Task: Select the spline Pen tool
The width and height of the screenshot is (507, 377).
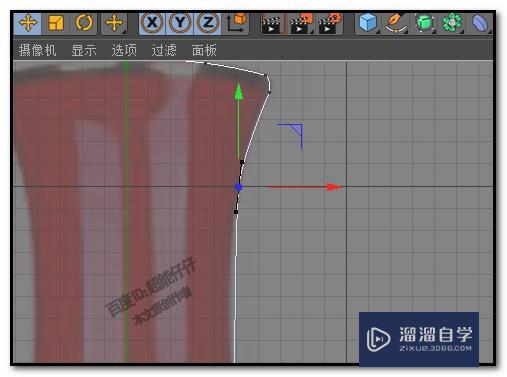Action: point(396,23)
